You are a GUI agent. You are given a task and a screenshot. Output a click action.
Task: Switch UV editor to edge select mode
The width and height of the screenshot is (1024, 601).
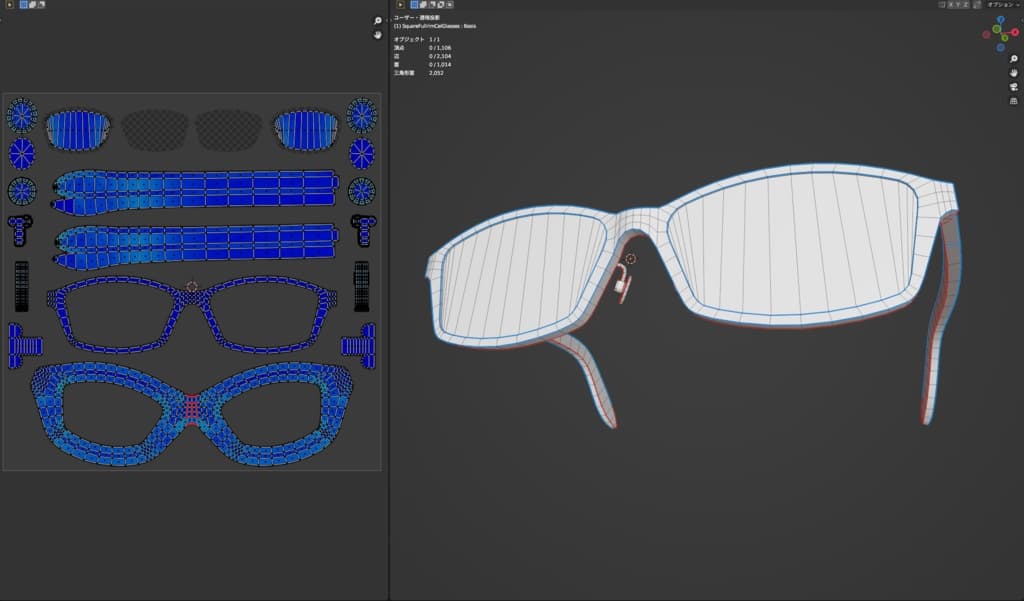click(32, 5)
